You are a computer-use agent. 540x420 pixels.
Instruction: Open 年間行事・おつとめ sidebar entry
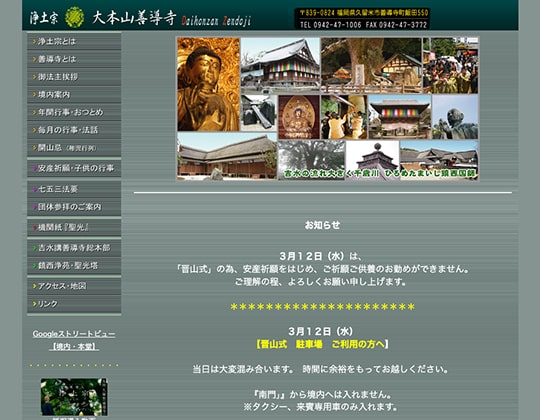(x=74, y=112)
